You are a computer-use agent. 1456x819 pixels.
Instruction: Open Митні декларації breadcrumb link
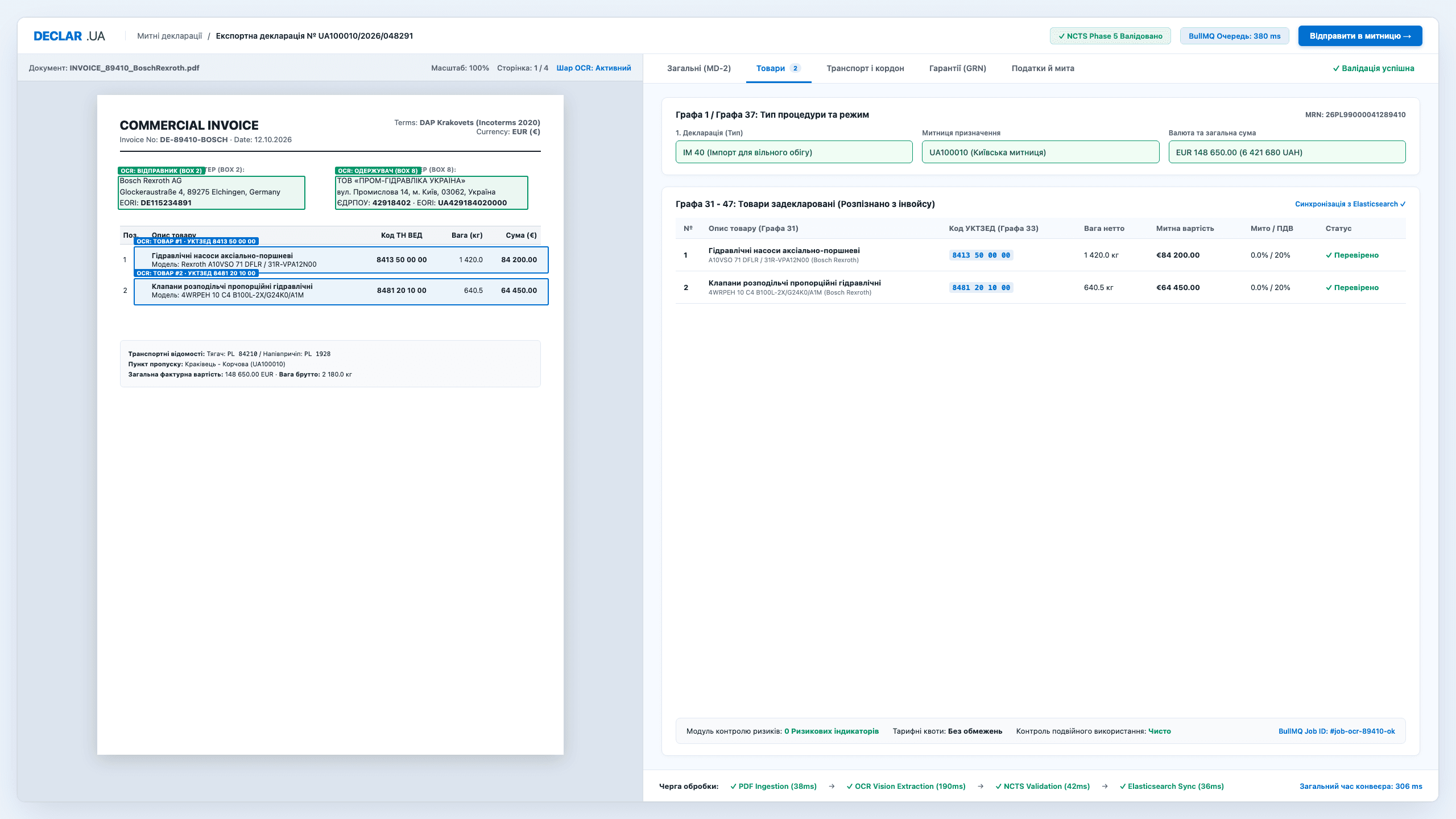[169, 36]
